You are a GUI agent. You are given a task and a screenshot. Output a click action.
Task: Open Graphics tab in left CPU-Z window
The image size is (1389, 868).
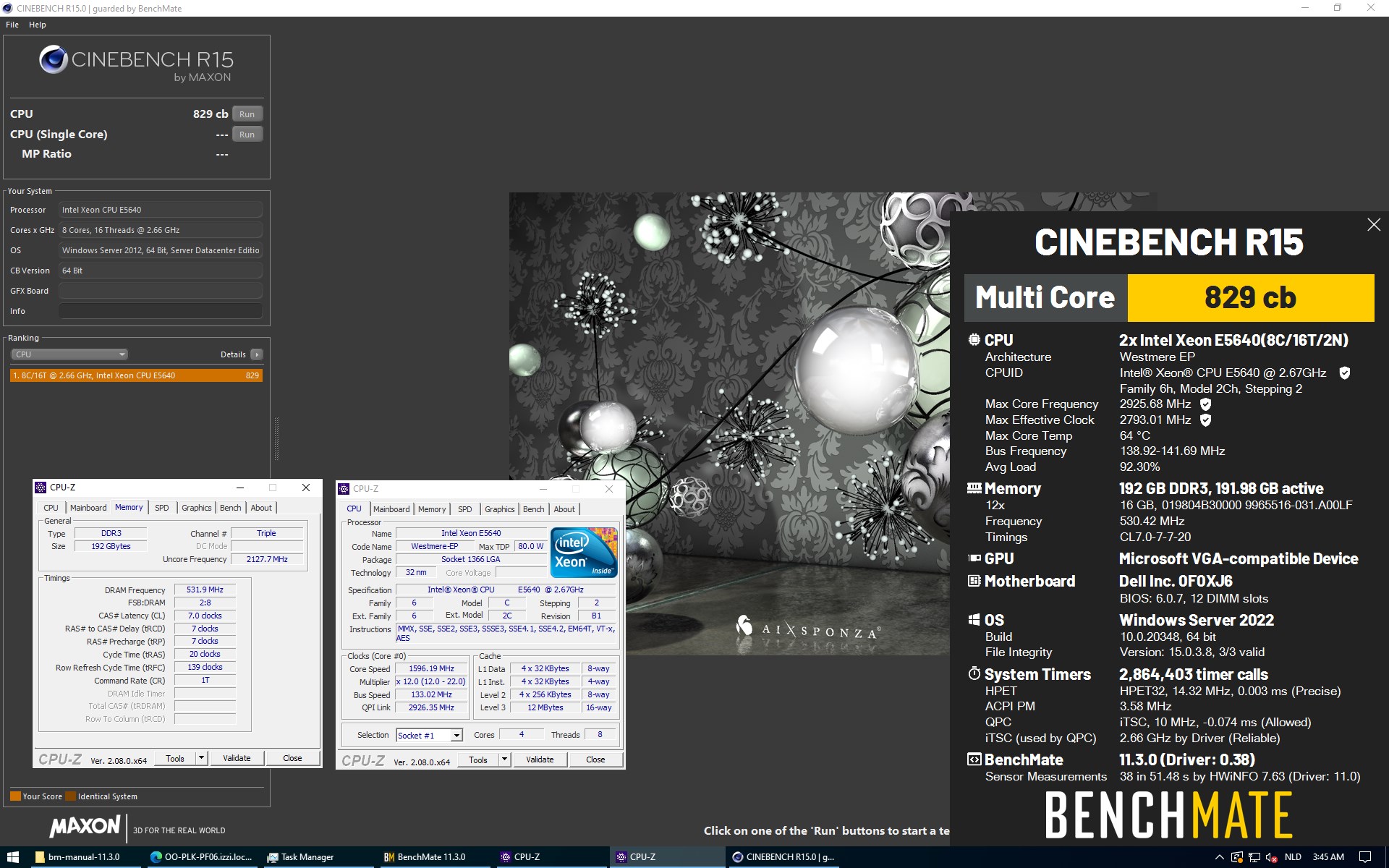pos(197,508)
